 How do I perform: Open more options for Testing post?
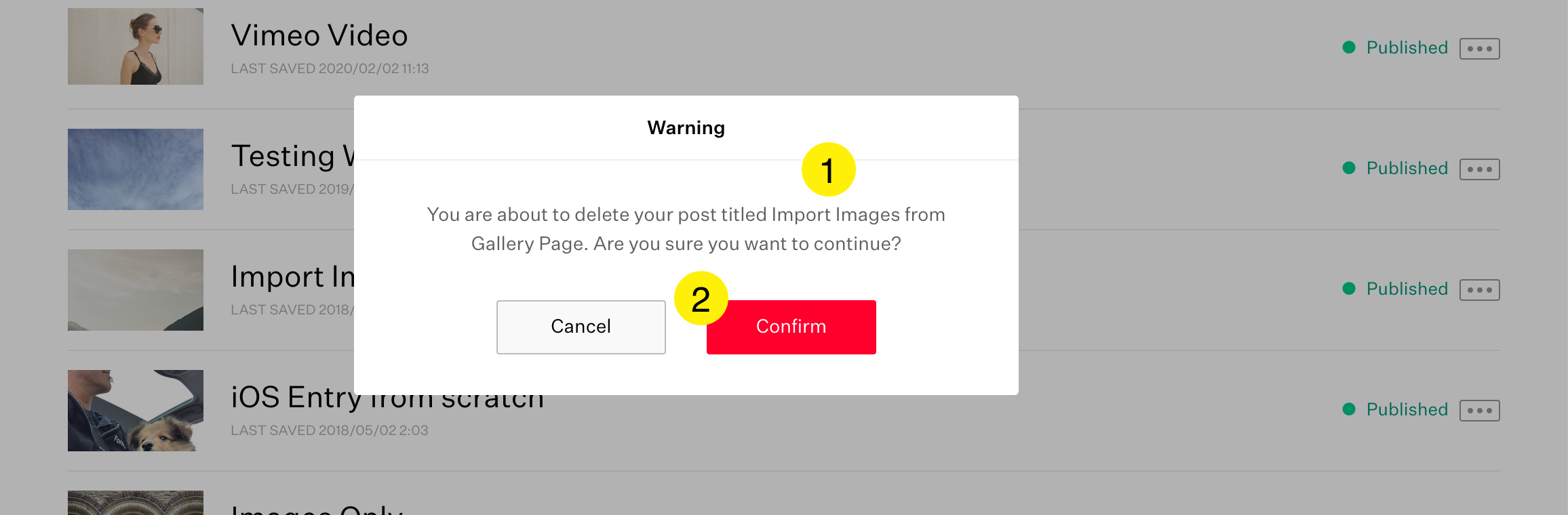coord(1479,169)
